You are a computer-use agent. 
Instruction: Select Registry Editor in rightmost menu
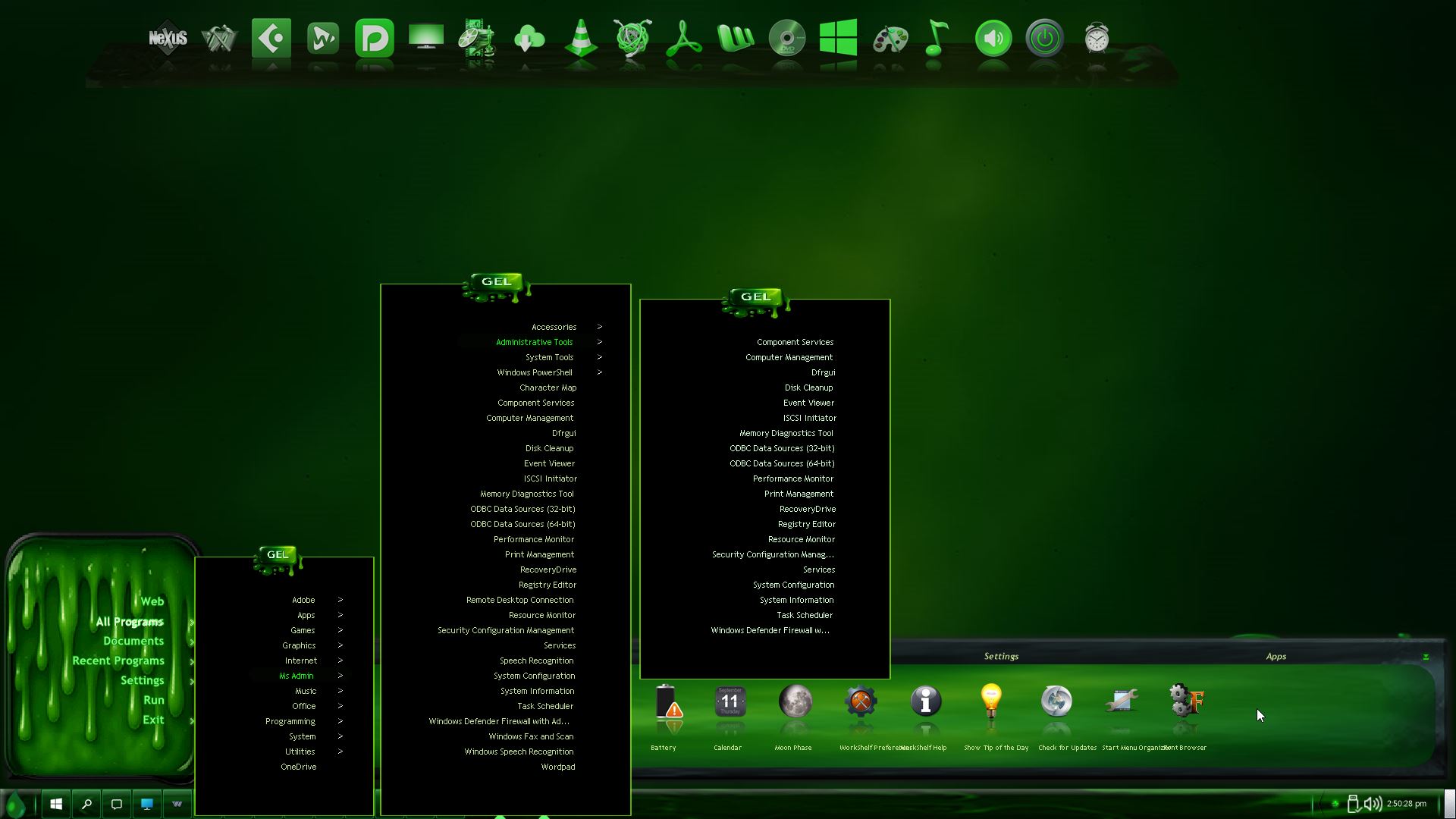pyautogui.click(x=806, y=524)
